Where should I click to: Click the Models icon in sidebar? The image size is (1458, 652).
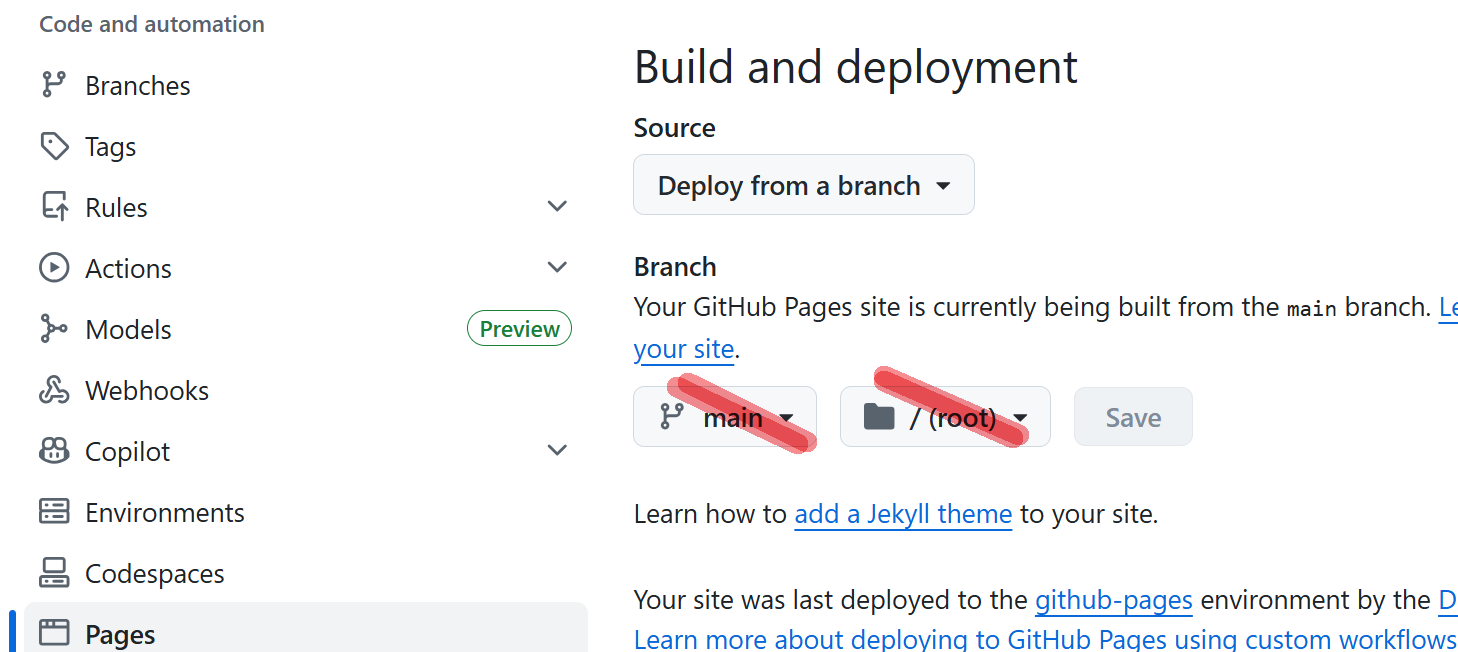tap(54, 330)
